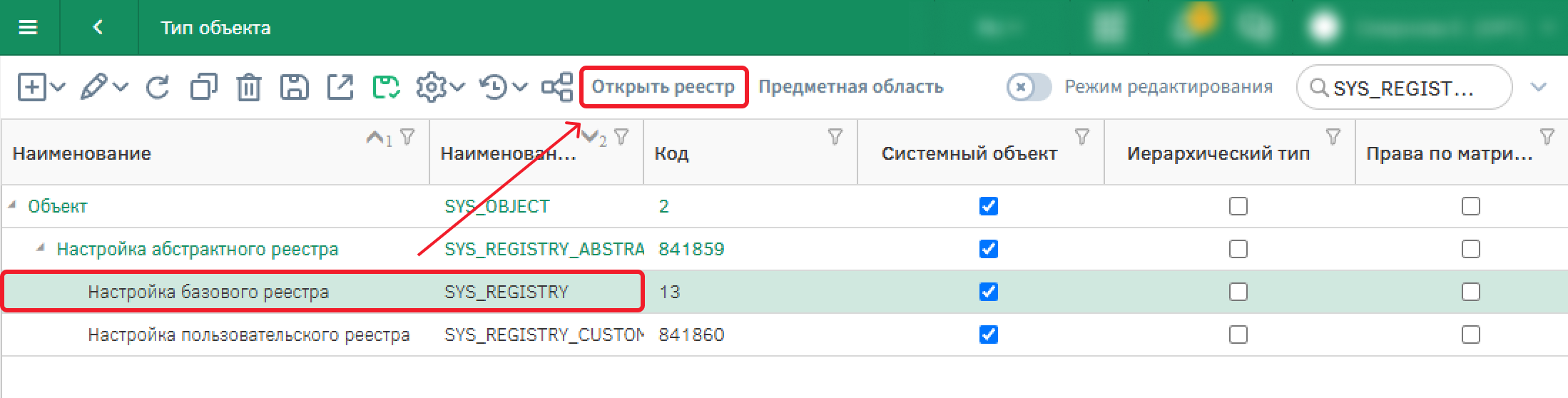Collapse the Настройка абстрактного реестра node
The height and width of the screenshot is (398, 1568).
click(x=41, y=248)
